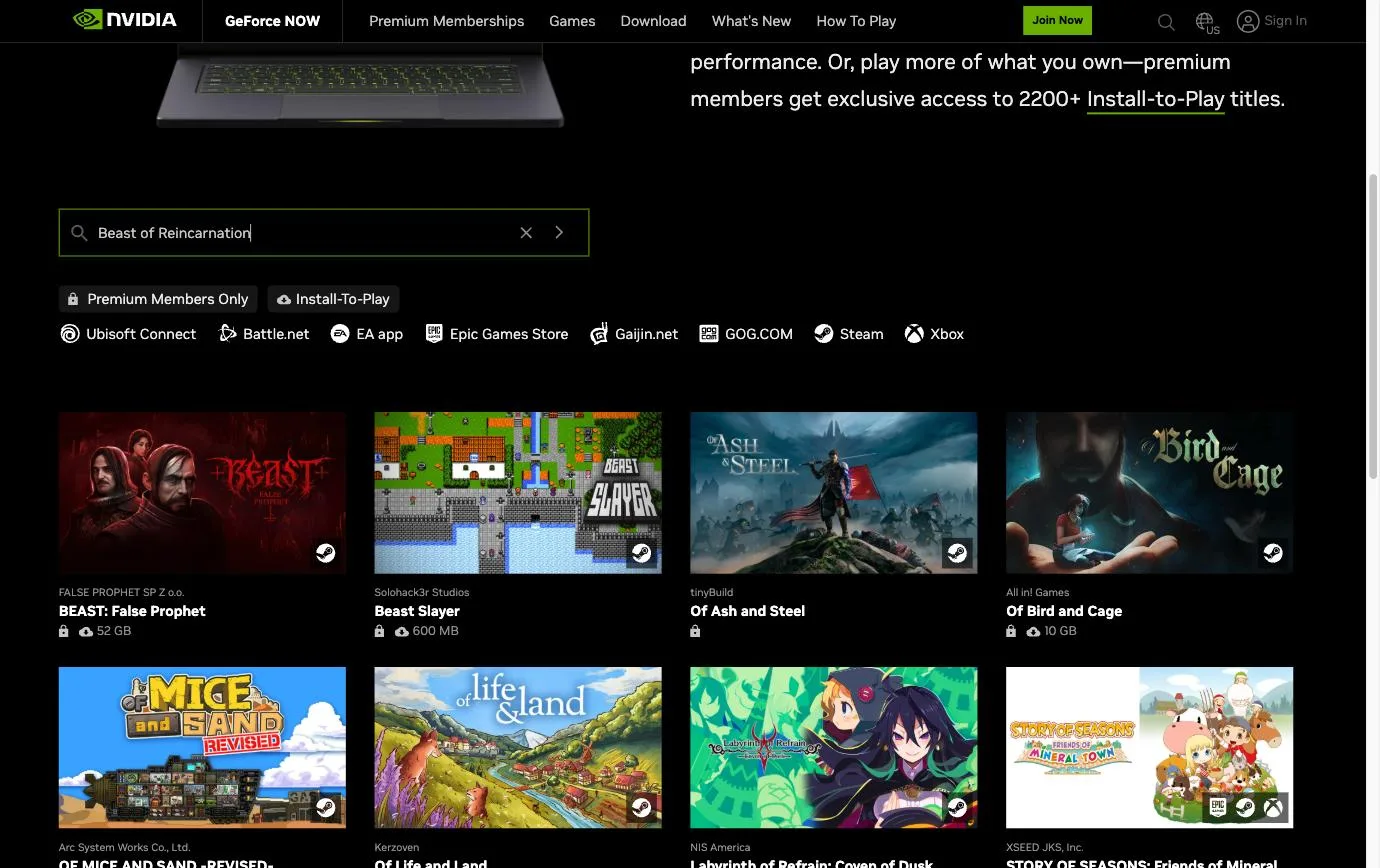Filter by GOG.COM store
The height and width of the screenshot is (868, 1380).
(746, 334)
